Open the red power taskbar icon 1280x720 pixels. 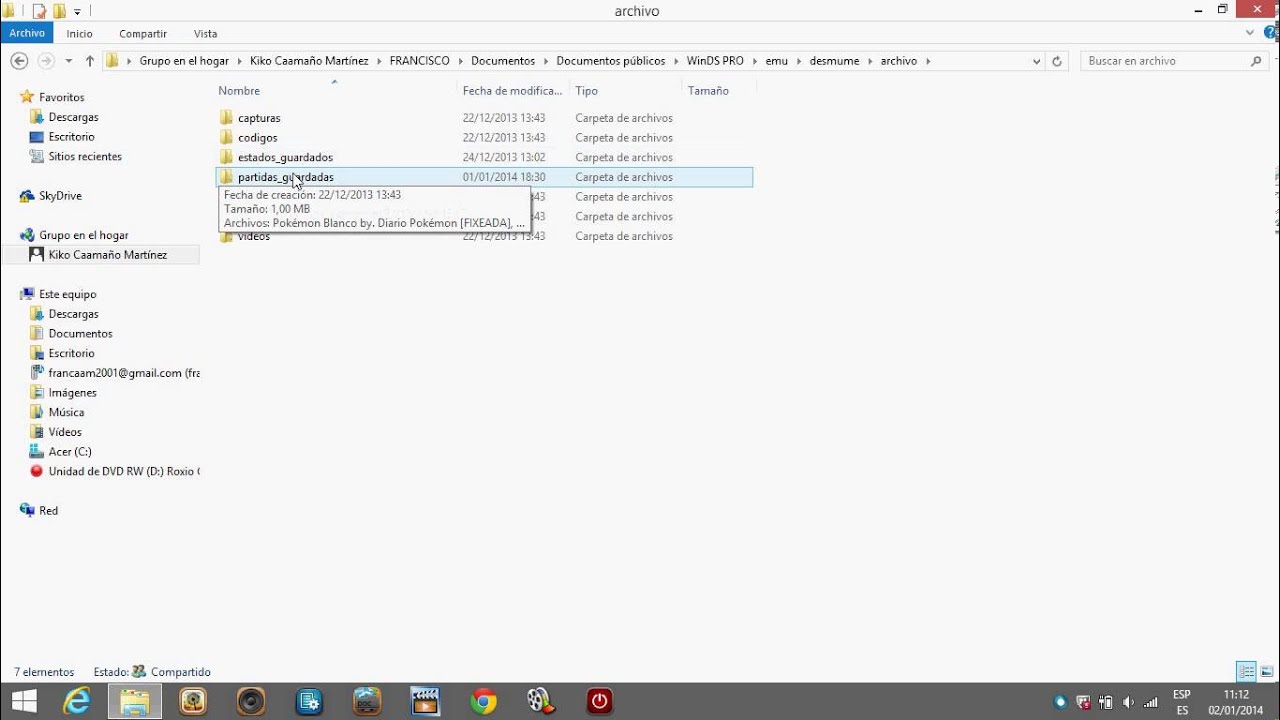tap(599, 701)
